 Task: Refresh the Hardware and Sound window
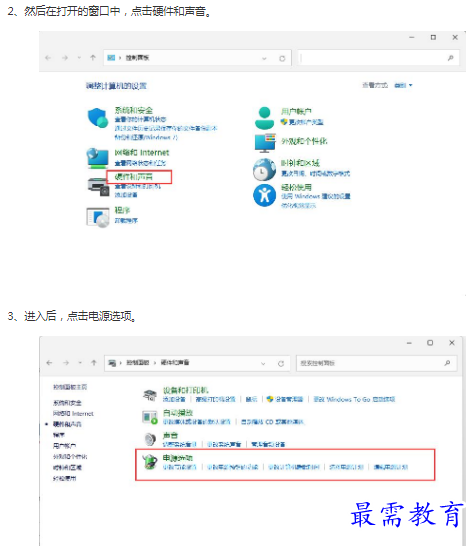tap(281, 364)
